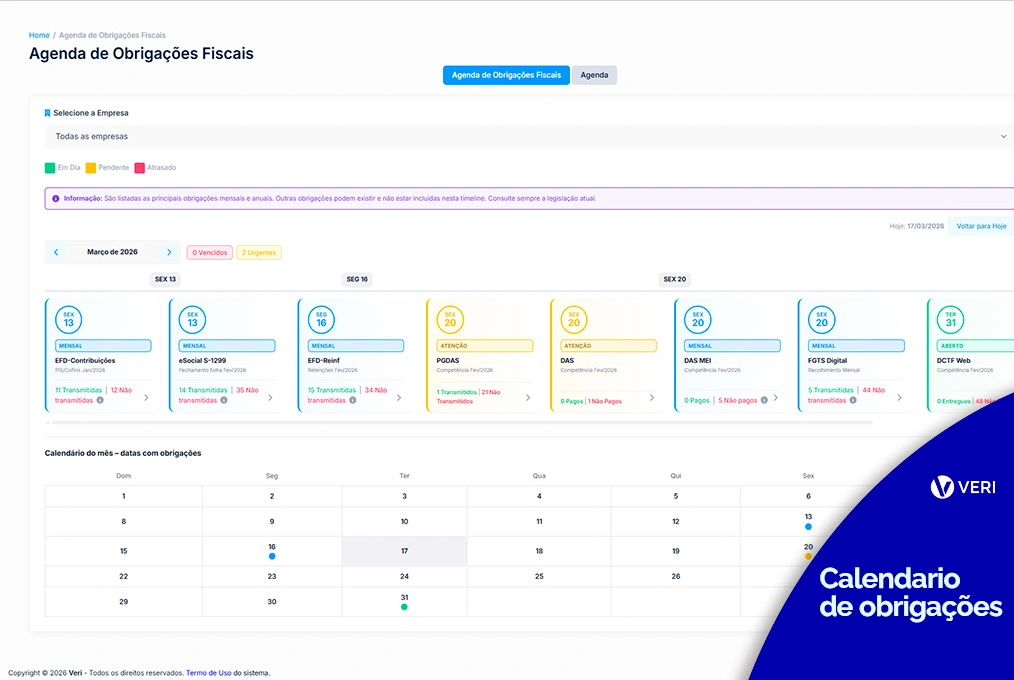This screenshot has height=680, width=1014.
Task: Click the purple Informação info icon
Action: click(x=55, y=198)
